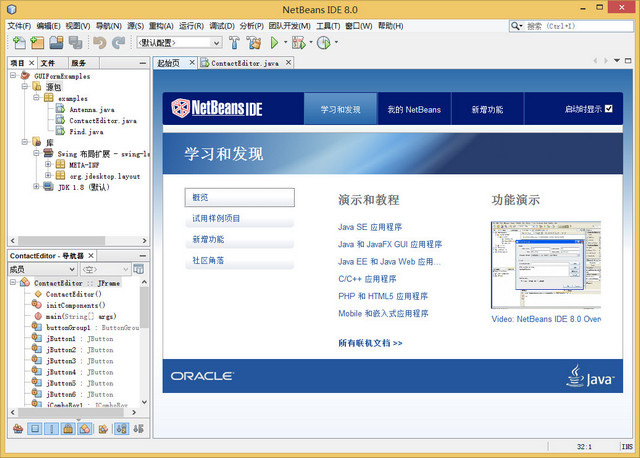Click the Undo arrow icon
The height and width of the screenshot is (458, 640).
tap(99, 43)
